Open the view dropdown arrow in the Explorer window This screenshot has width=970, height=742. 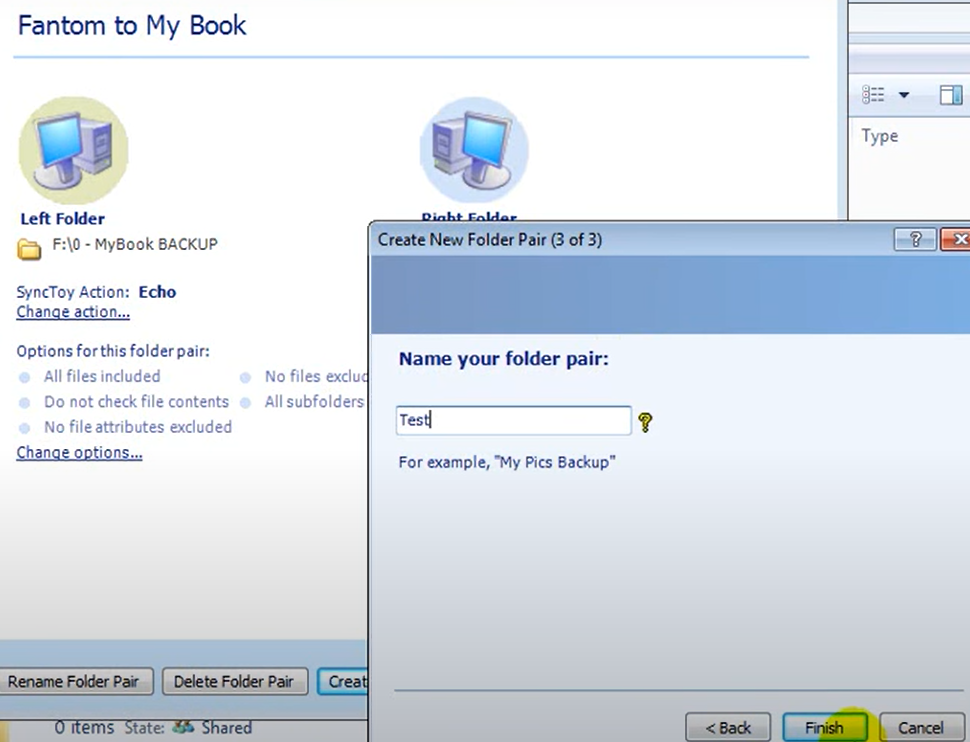click(x=904, y=95)
